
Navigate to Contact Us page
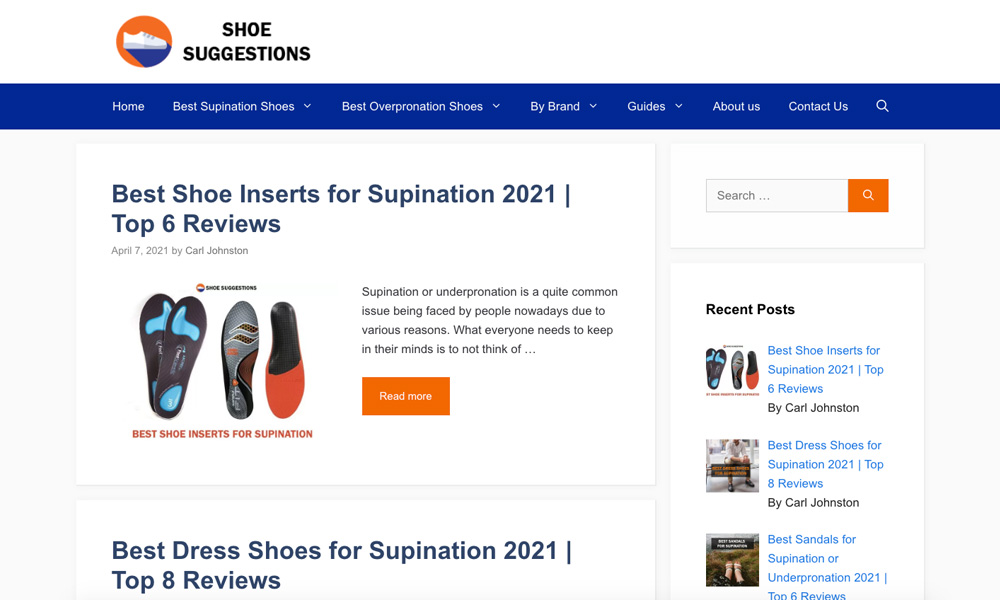point(818,106)
